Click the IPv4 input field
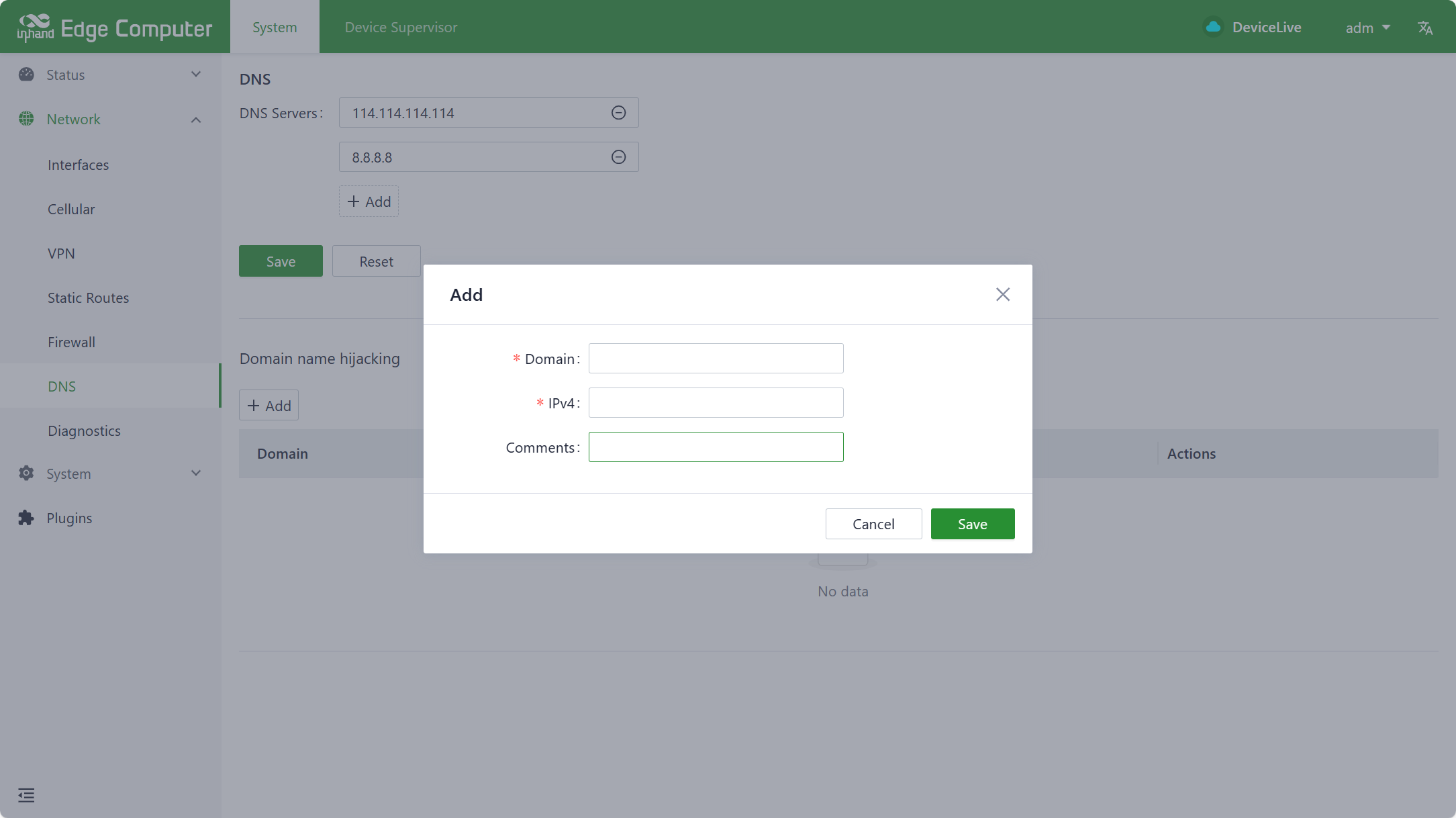The height and width of the screenshot is (818, 1456). tap(716, 403)
